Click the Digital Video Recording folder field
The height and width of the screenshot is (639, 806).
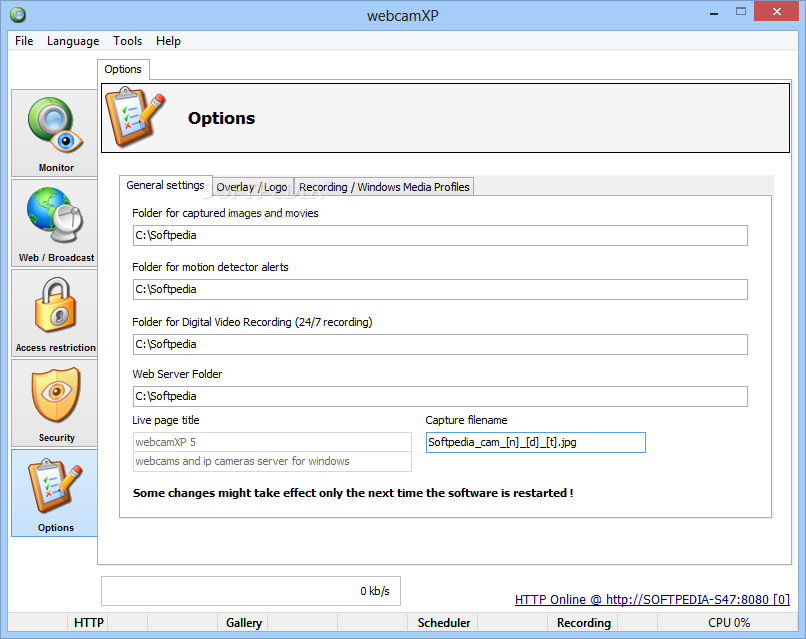tap(440, 344)
